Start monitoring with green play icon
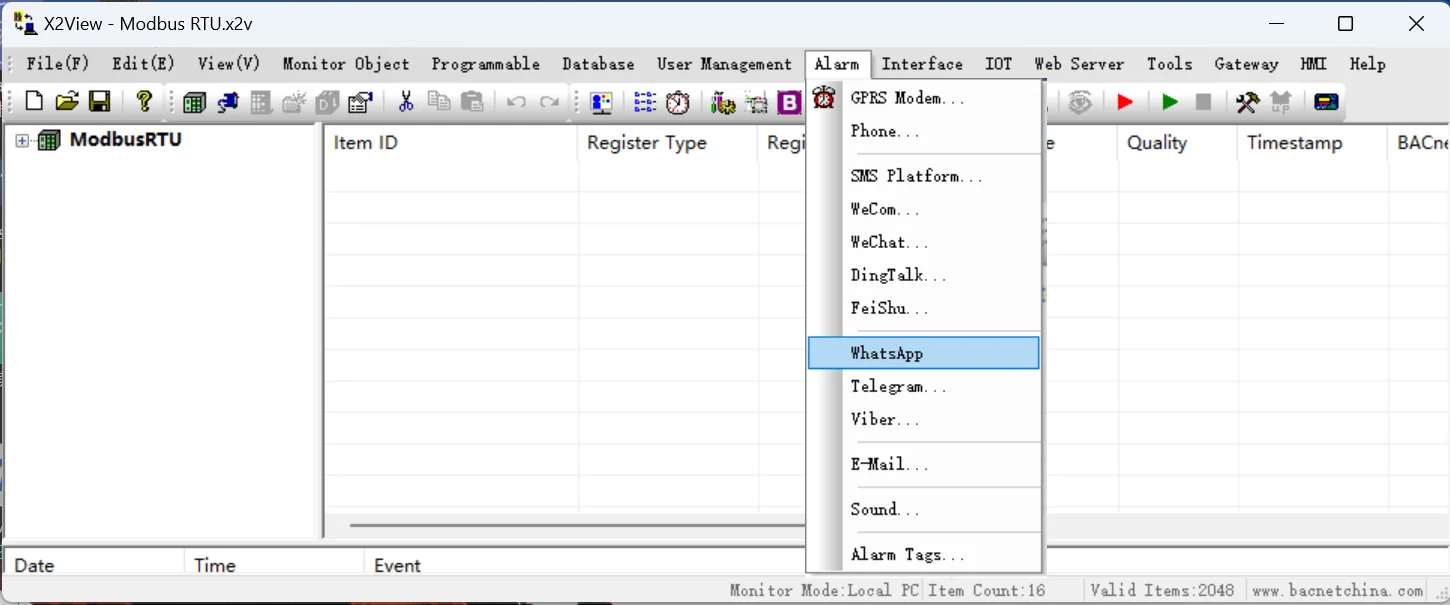 [1170, 102]
